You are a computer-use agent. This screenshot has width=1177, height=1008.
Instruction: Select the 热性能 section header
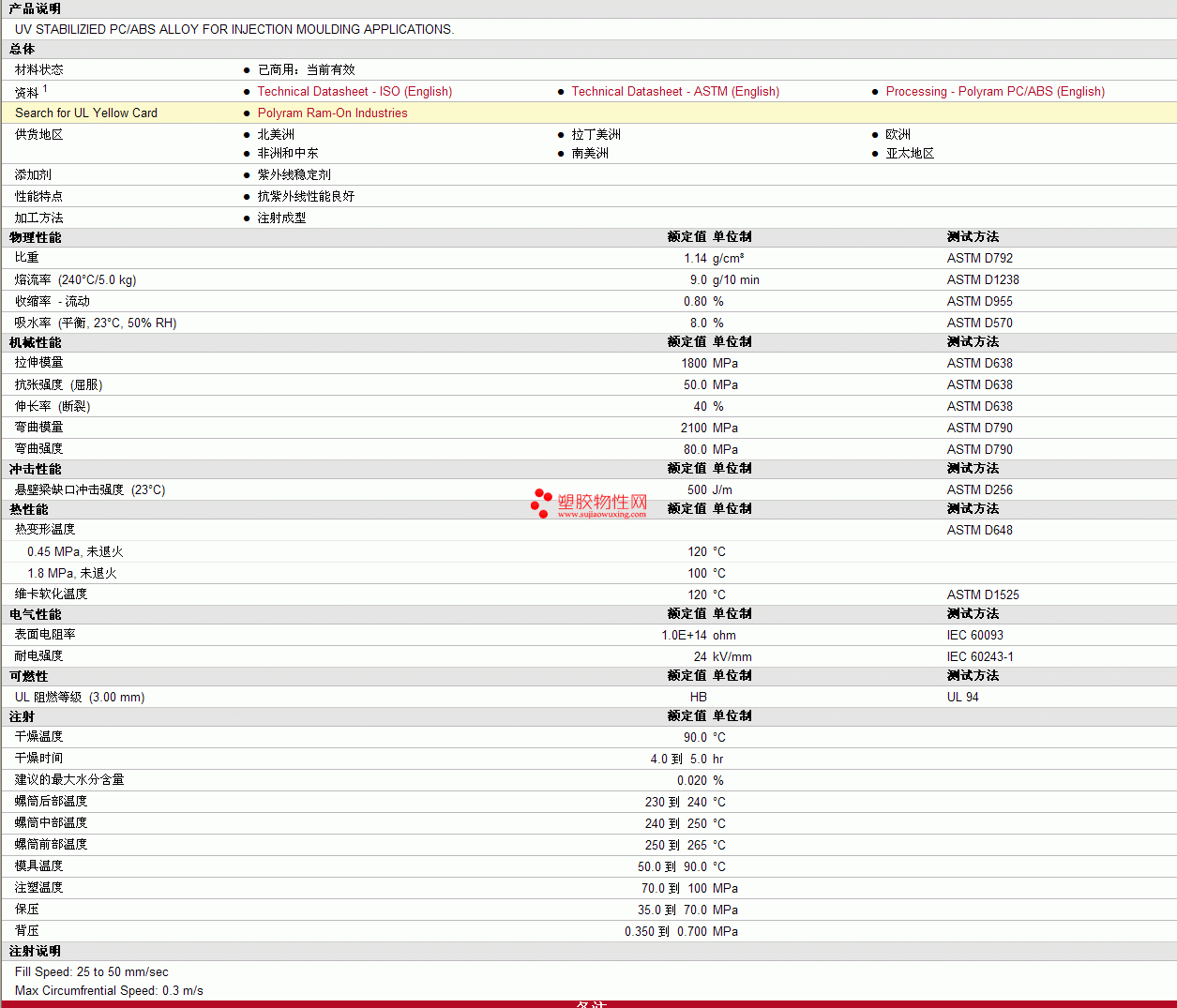click(x=28, y=509)
